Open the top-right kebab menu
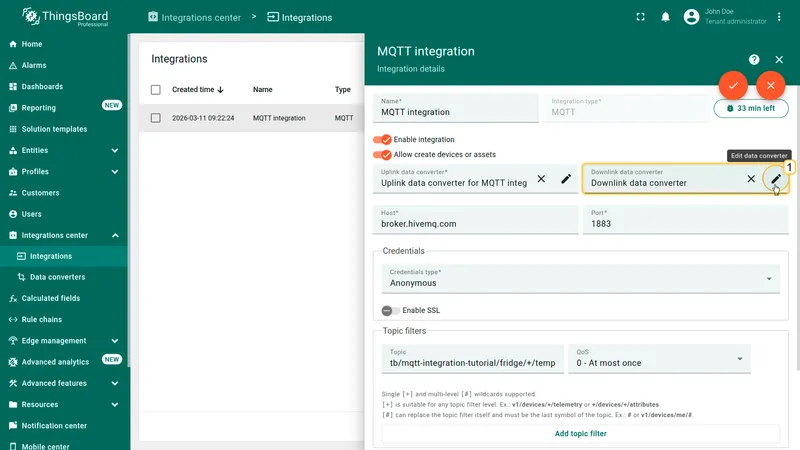 [x=779, y=17]
